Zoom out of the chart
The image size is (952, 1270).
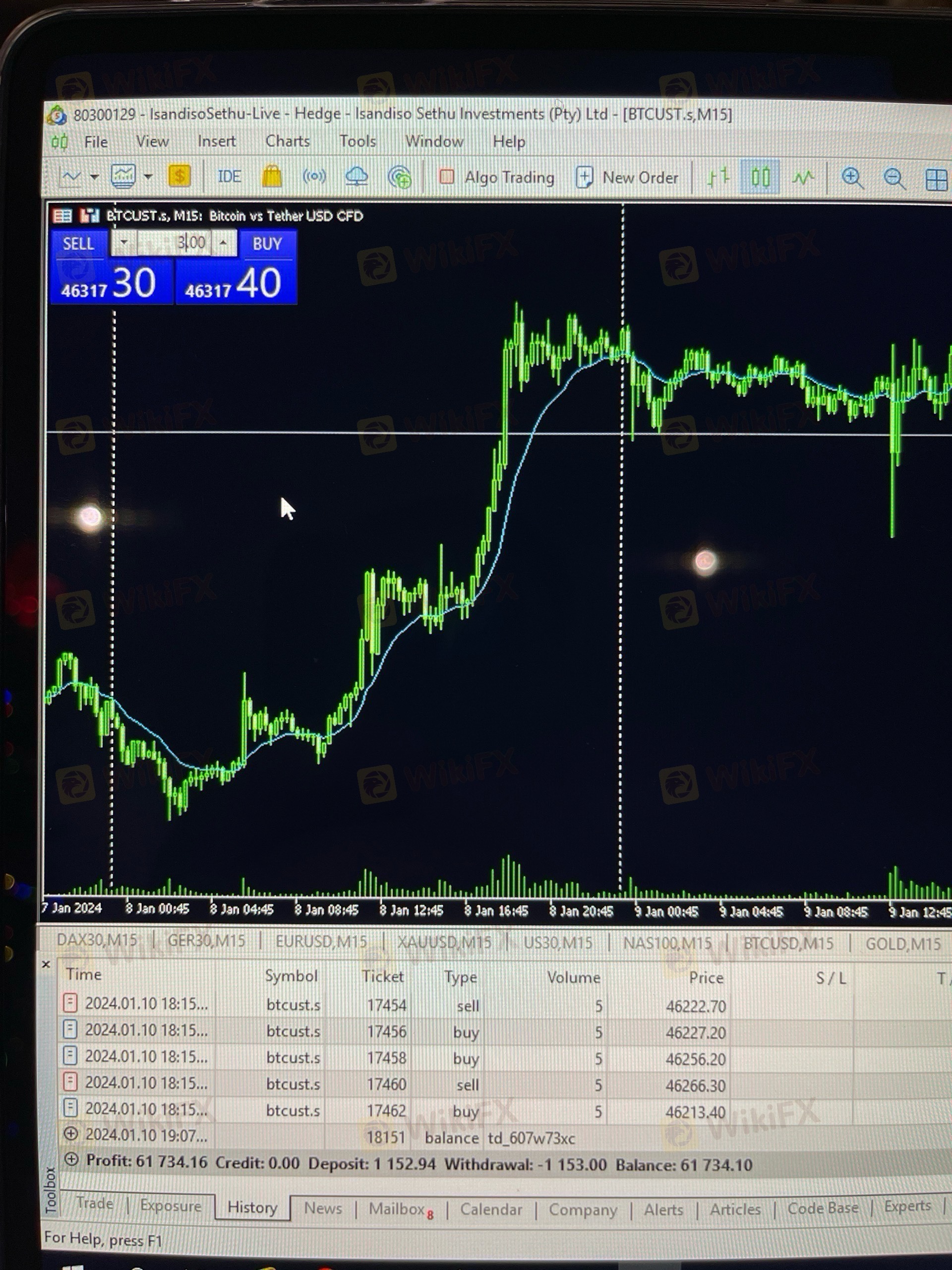pyautogui.click(x=894, y=179)
